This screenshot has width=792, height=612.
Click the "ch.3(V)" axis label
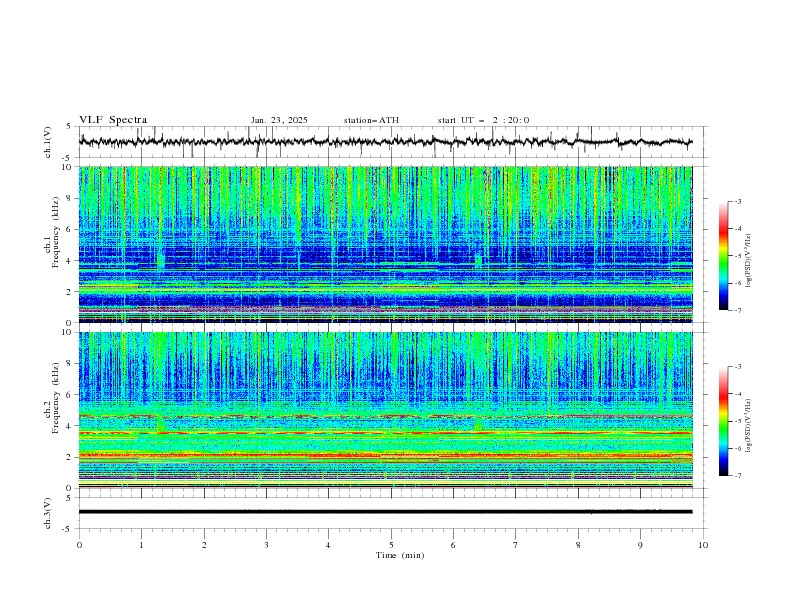[x=48, y=513]
